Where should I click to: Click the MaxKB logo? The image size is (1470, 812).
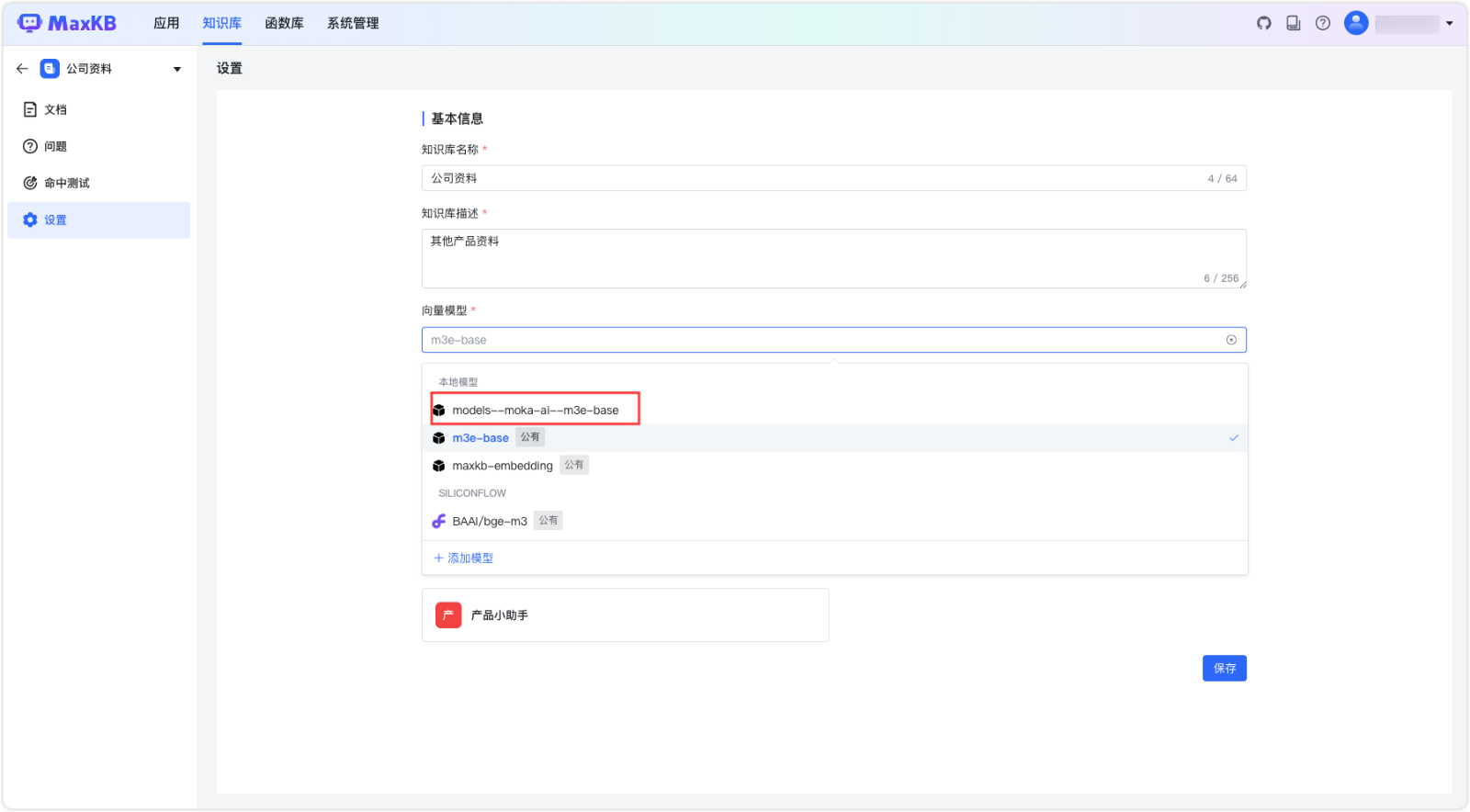click(x=67, y=23)
